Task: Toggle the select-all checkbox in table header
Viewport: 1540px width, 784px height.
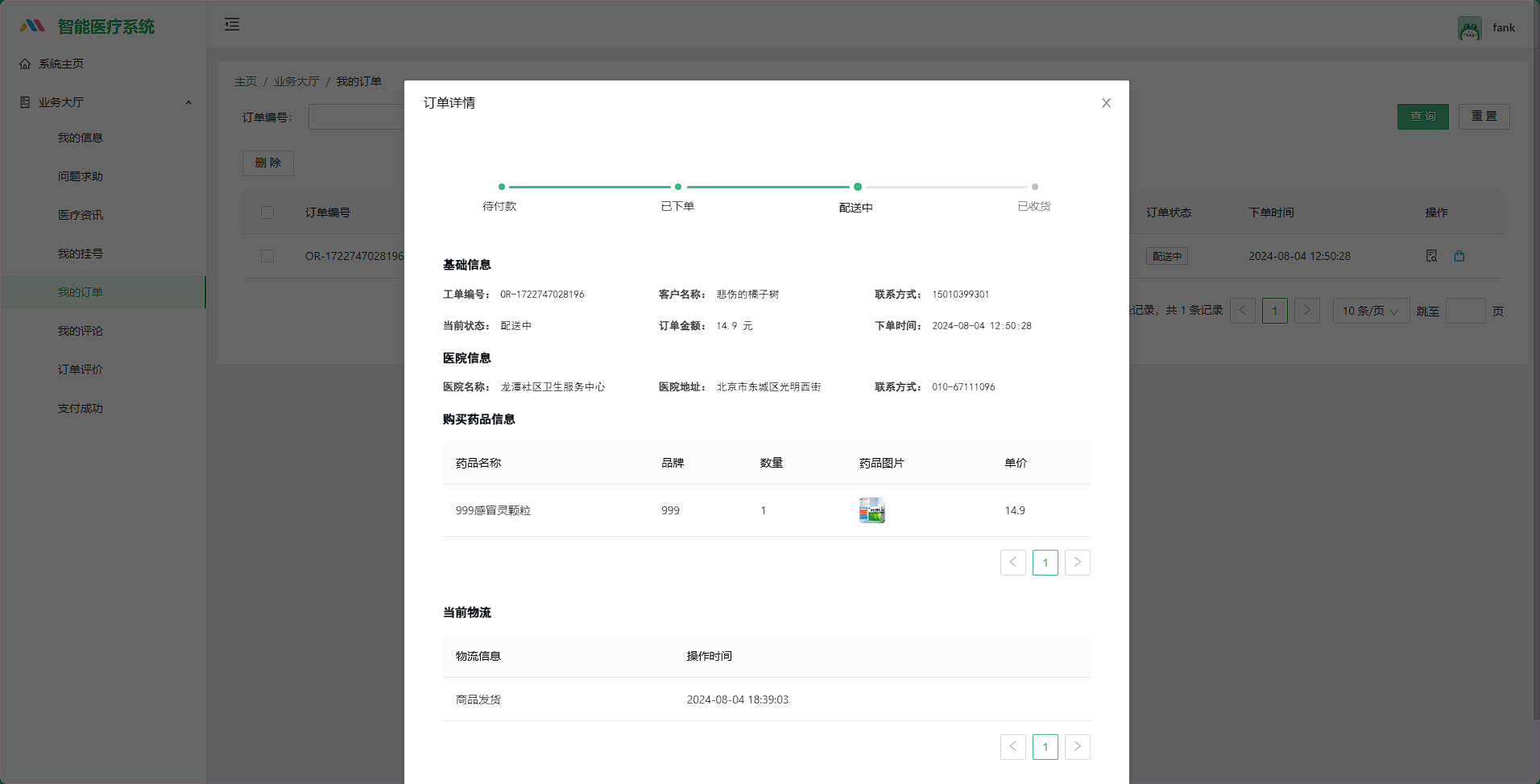Action: coord(267,213)
